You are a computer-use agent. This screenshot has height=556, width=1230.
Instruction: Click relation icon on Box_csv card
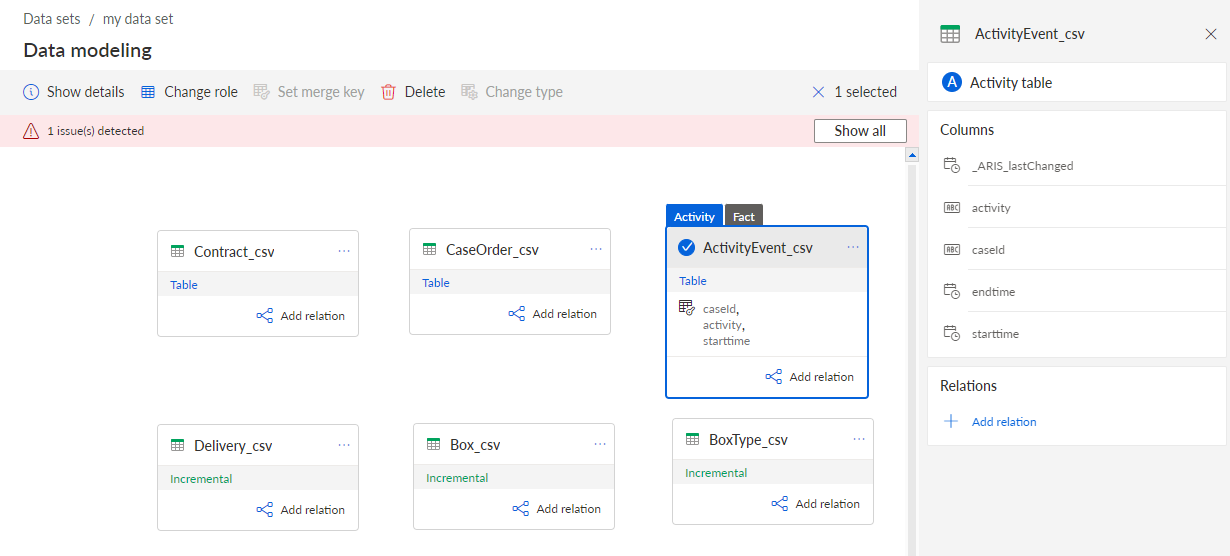coord(521,509)
